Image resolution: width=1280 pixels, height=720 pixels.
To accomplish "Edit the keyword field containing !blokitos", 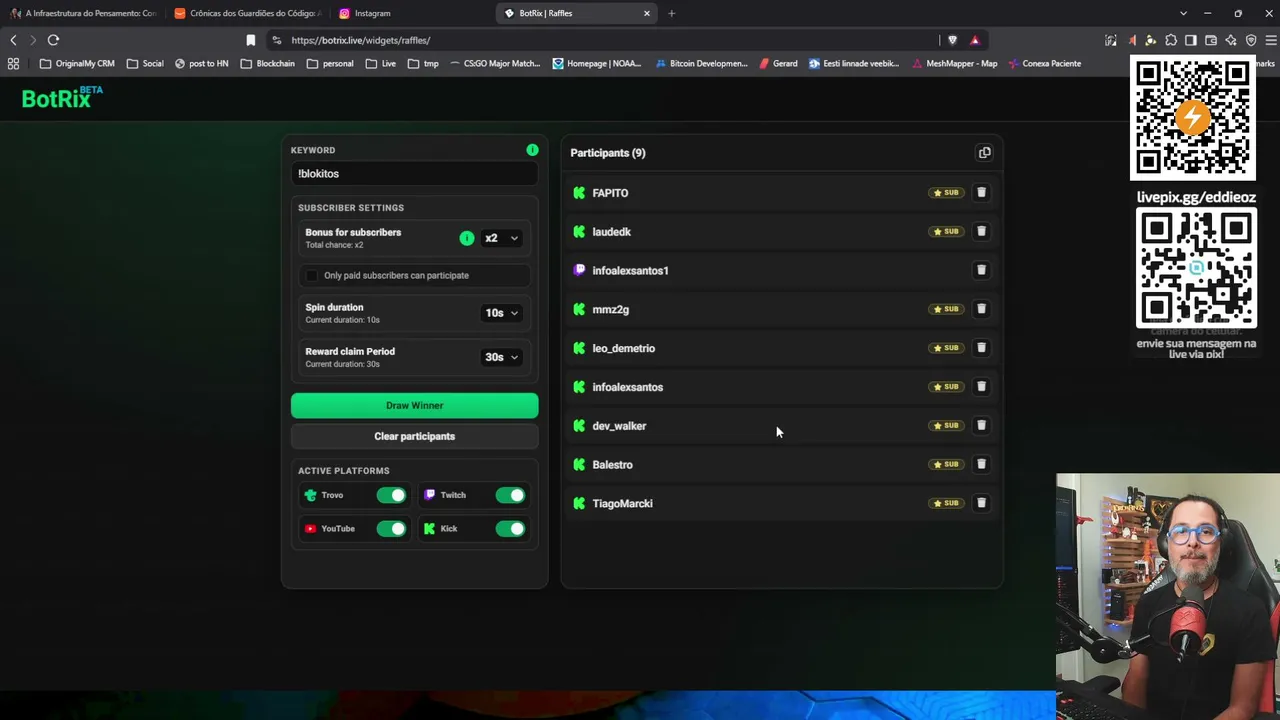I will [x=414, y=174].
